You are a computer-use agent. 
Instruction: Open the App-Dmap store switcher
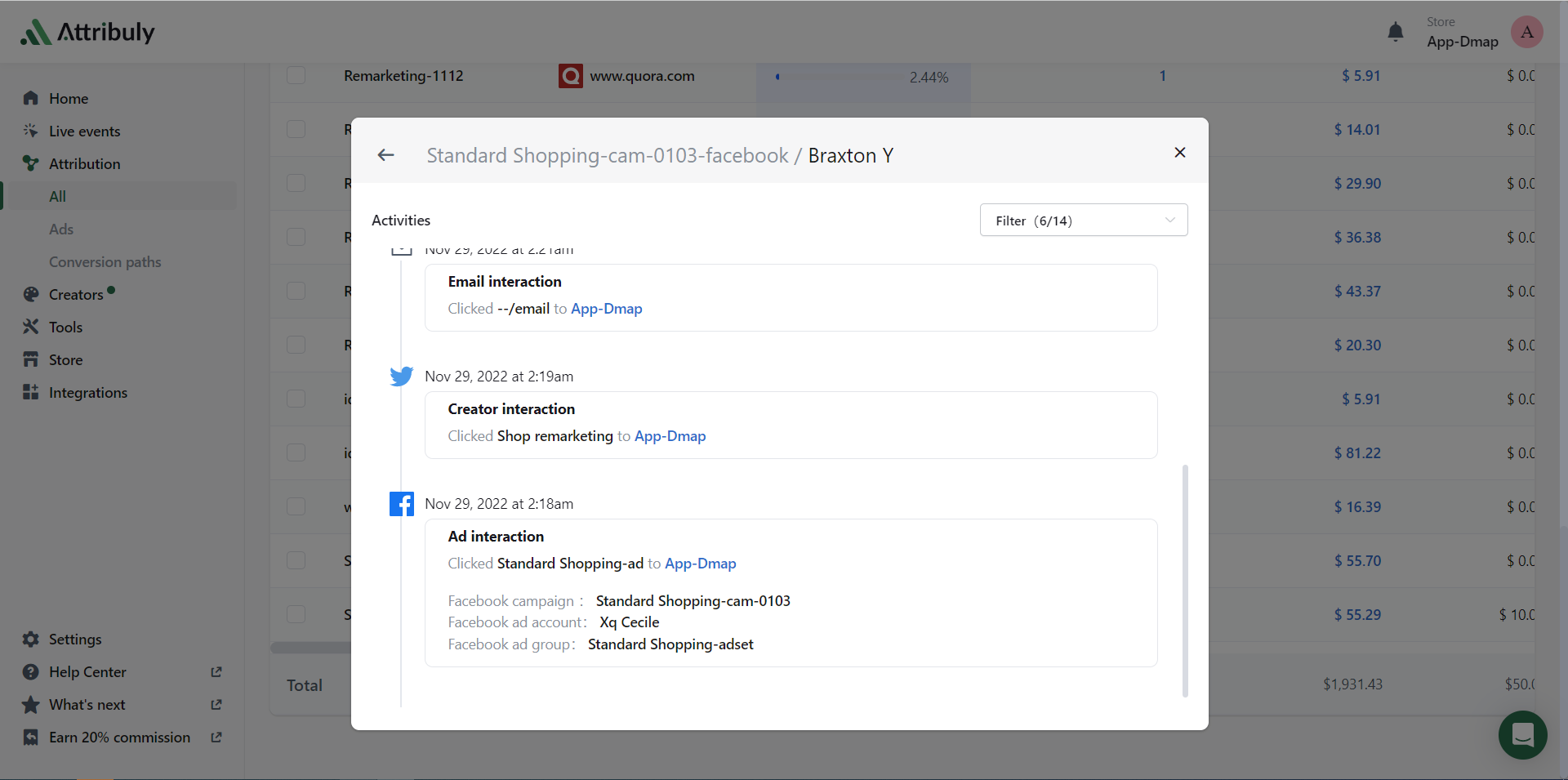[x=1462, y=33]
